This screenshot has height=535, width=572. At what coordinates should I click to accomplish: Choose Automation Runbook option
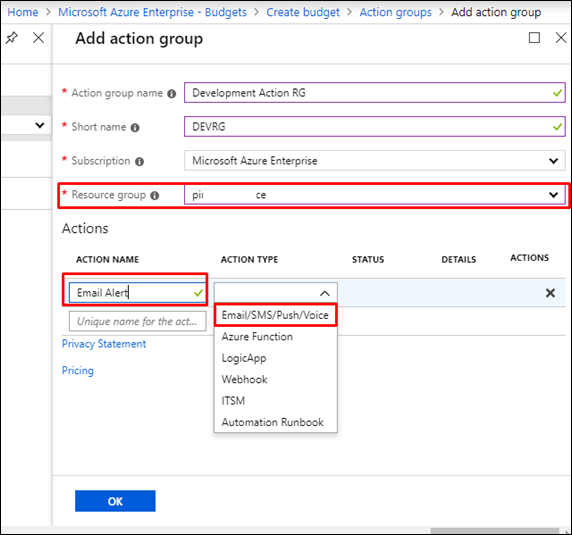pyautogui.click(x=273, y=422)
